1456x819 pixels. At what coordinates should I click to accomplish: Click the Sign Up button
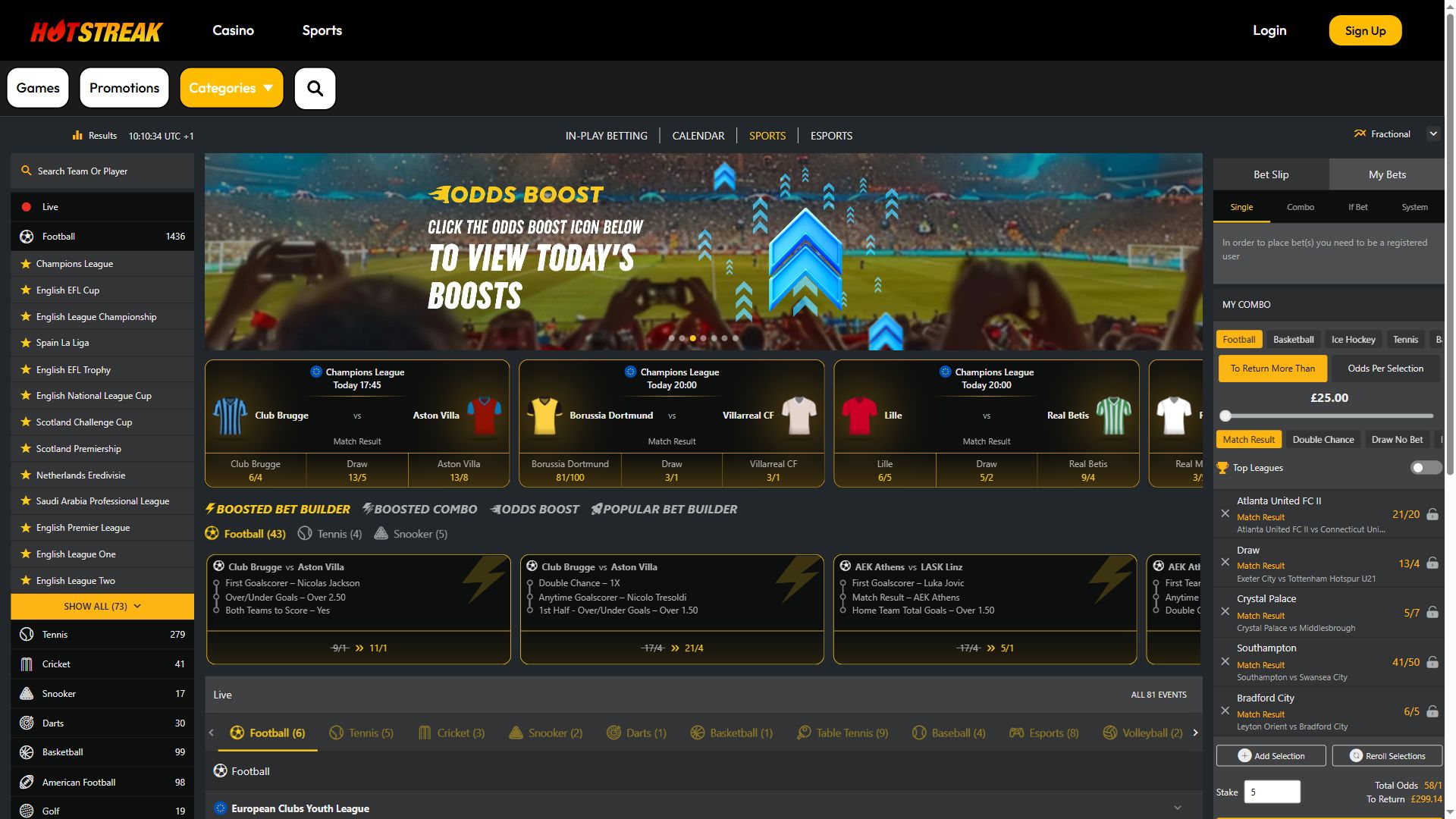click(x=1365, y=31)
